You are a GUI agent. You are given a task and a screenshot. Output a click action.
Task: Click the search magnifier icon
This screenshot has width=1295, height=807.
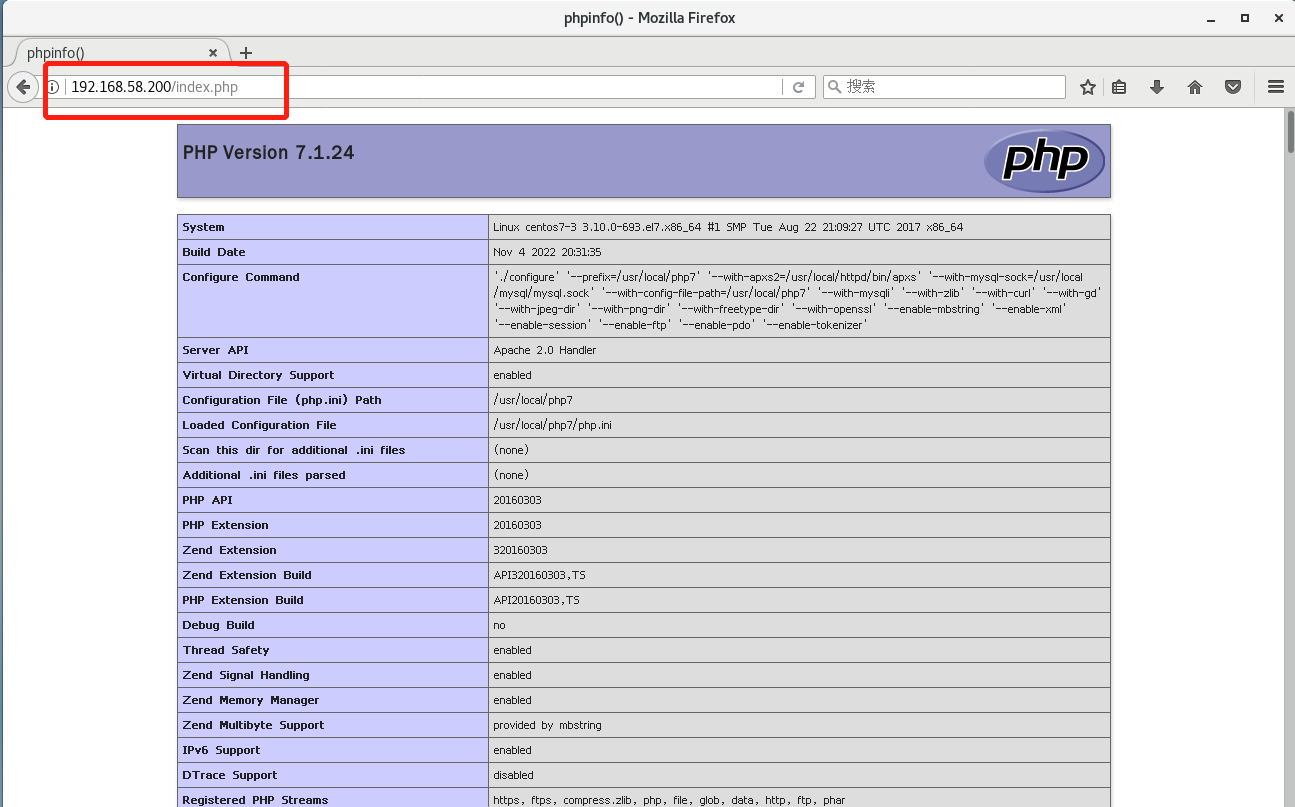point(834,87)
